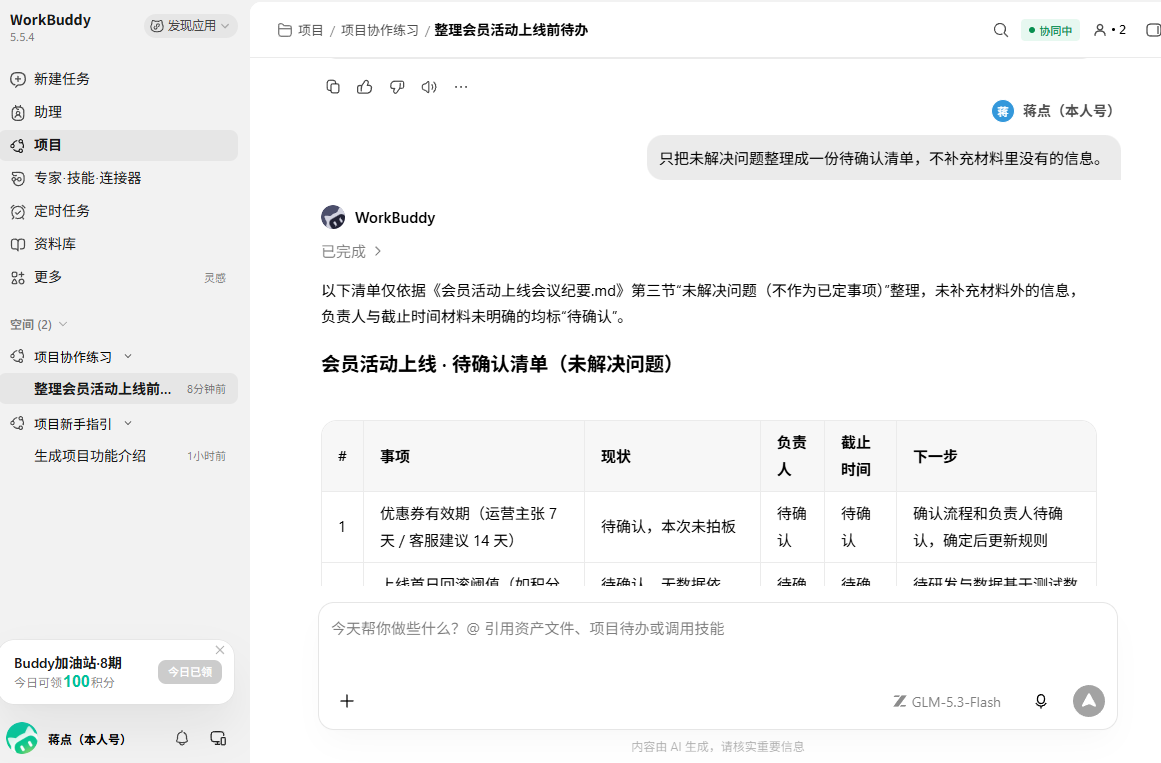The image size is (1161, 763).
Task: Click the folder icon in the breadcrumb
Action: coord(284,30)
